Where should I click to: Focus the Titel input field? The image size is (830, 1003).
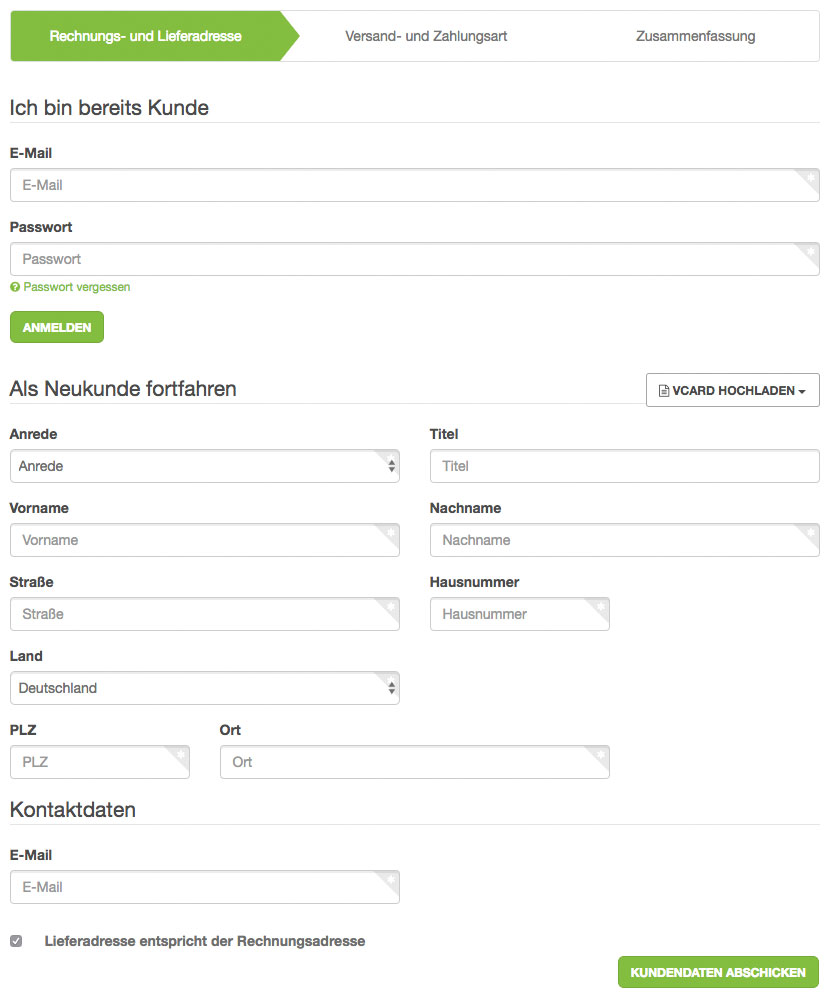[x=624, y=466]
